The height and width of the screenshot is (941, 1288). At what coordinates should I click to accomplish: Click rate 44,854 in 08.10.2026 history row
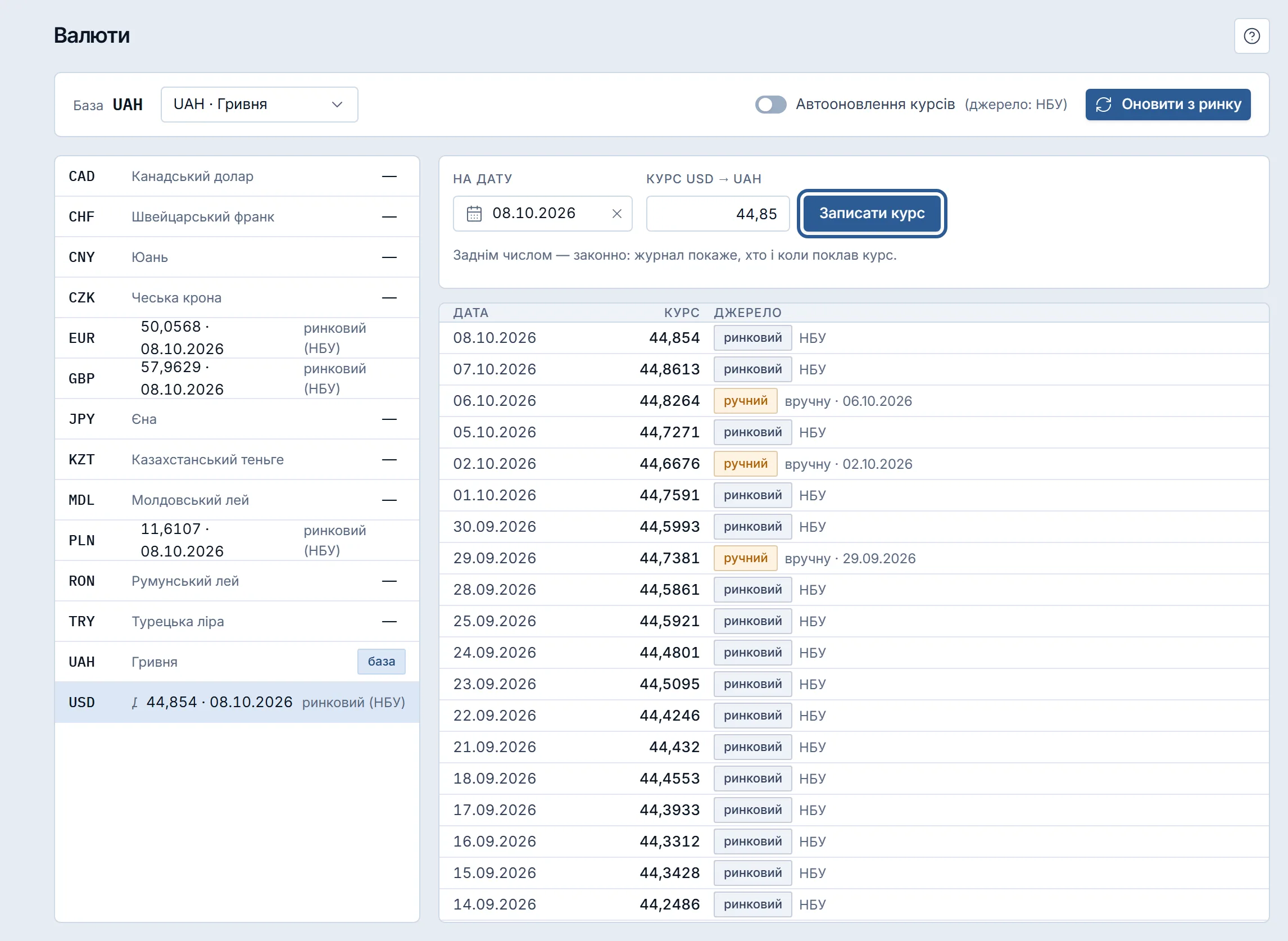(x=674, y=338)
